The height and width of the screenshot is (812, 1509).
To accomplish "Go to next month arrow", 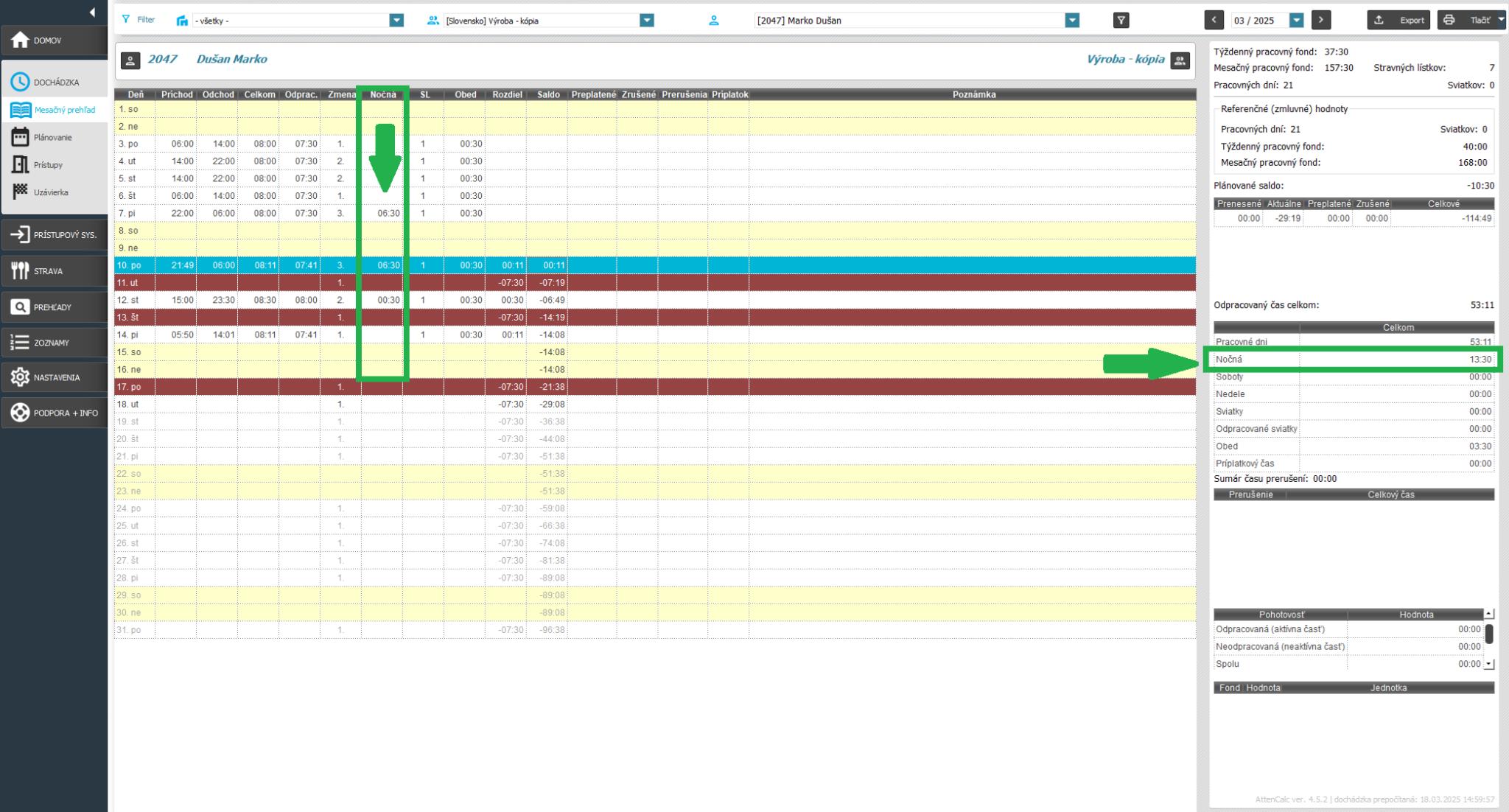I will click(x=1321, y=20).
